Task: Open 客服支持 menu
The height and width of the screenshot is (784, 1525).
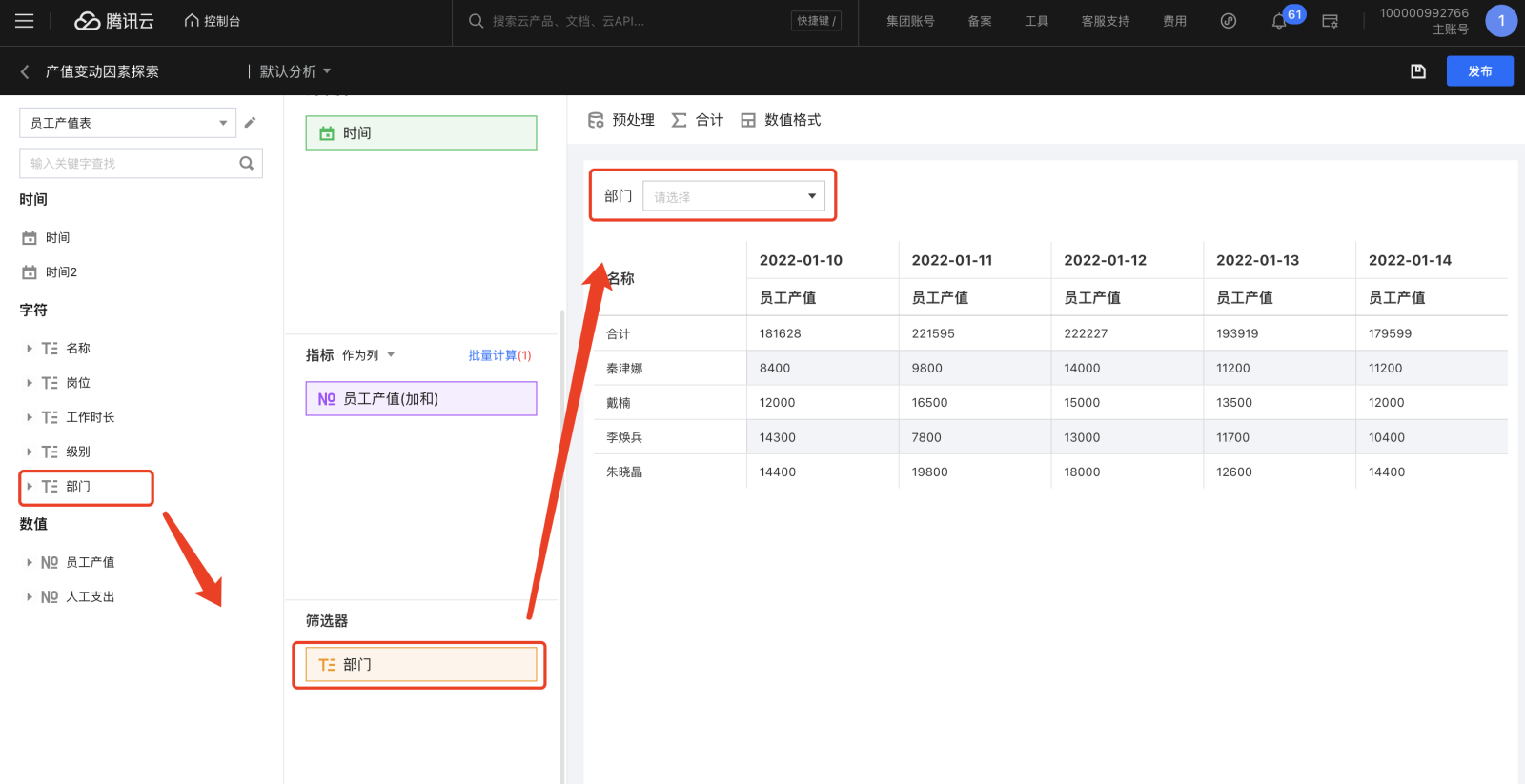Action: (1106, 21)
